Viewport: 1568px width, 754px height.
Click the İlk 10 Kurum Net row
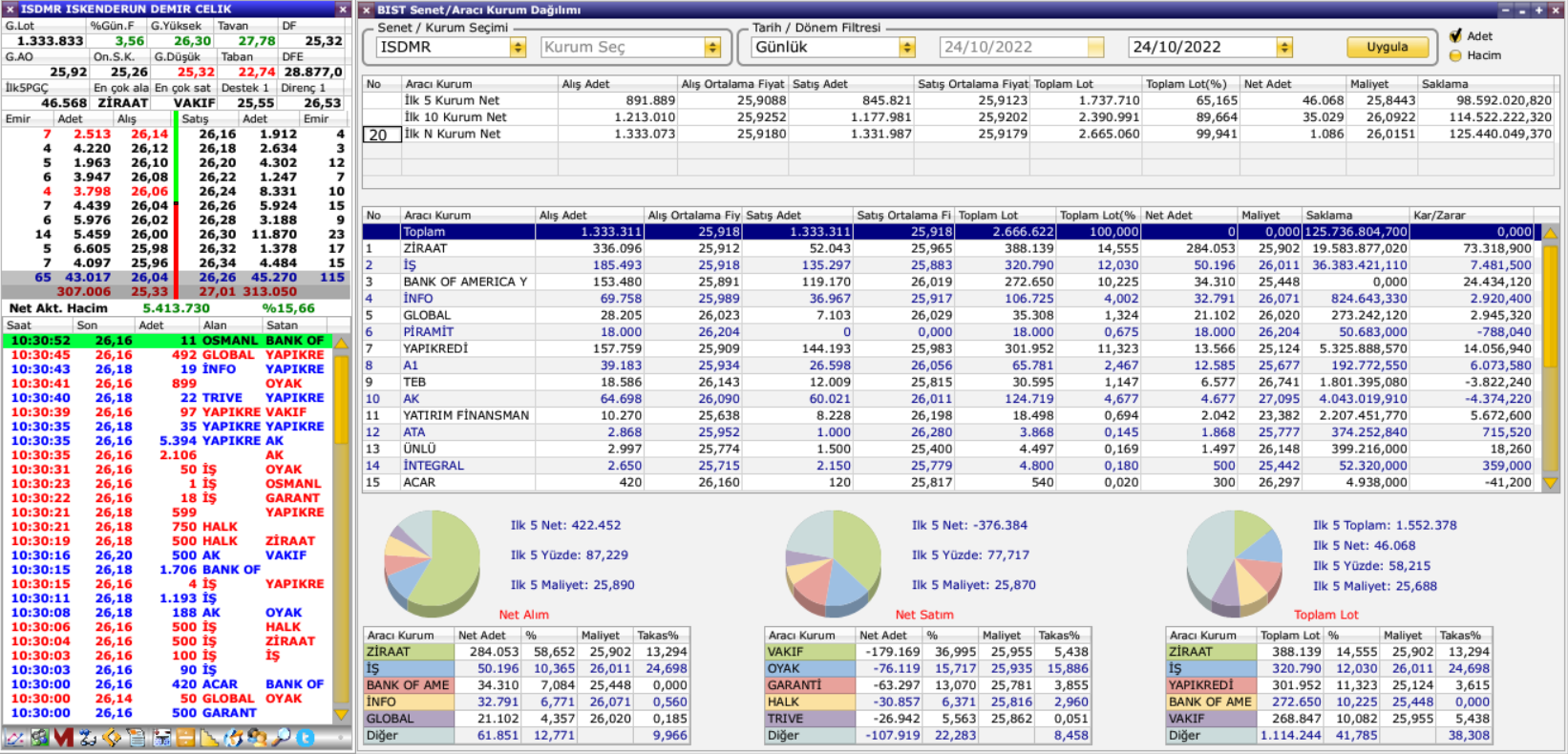pyautogui.click(x=959, y=117)
